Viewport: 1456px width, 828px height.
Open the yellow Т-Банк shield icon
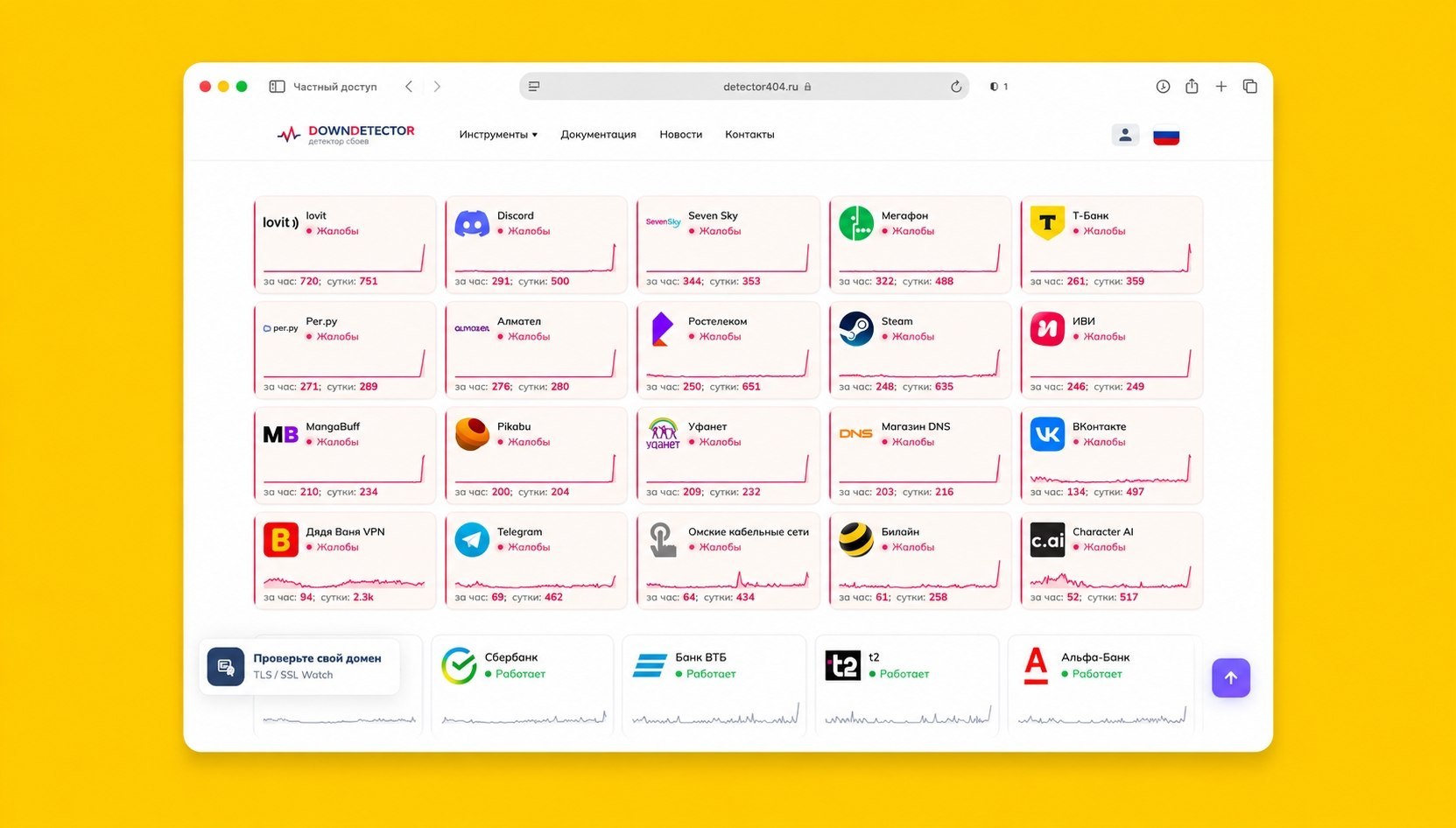[1047, 223]
